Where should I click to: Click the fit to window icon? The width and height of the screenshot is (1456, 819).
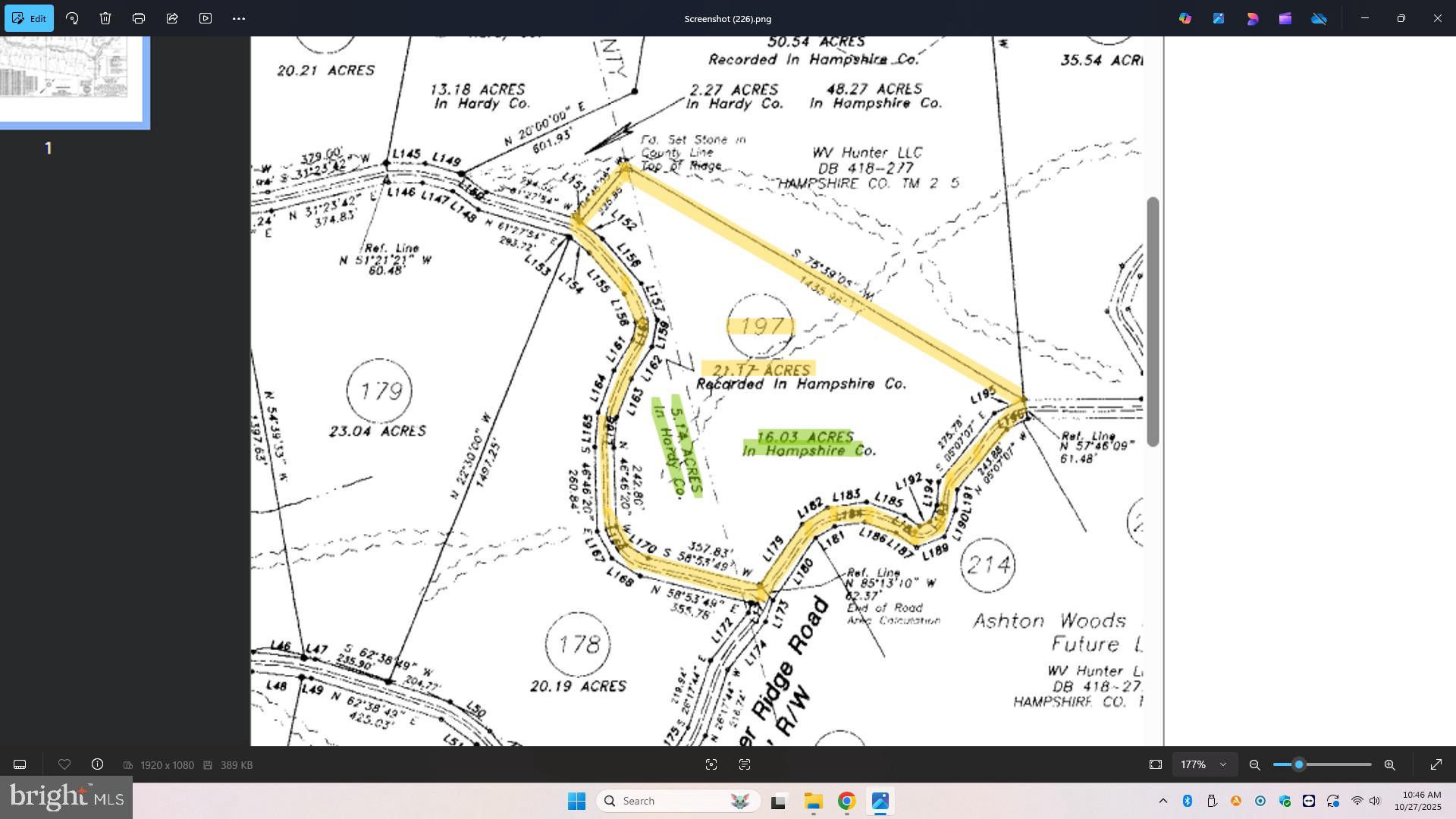[1156, 765]
